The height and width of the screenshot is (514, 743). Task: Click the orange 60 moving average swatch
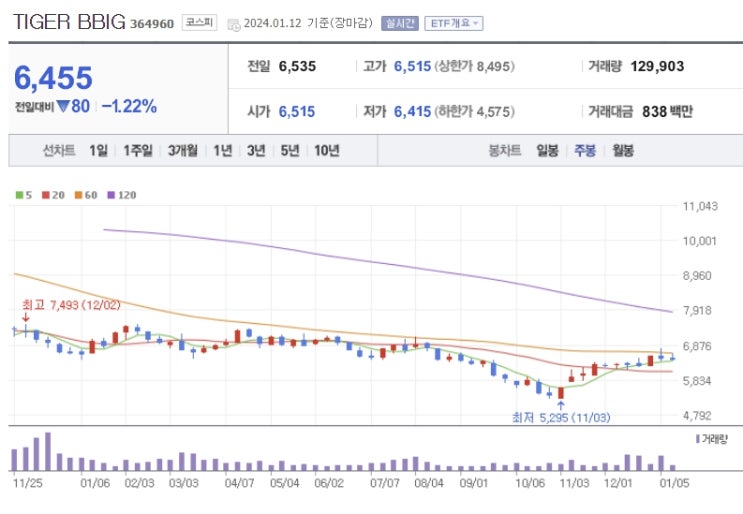click(x=78, y=195)
